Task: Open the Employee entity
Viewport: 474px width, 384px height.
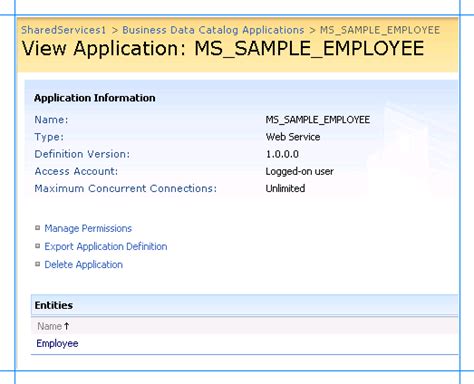Action: [57, 343]
